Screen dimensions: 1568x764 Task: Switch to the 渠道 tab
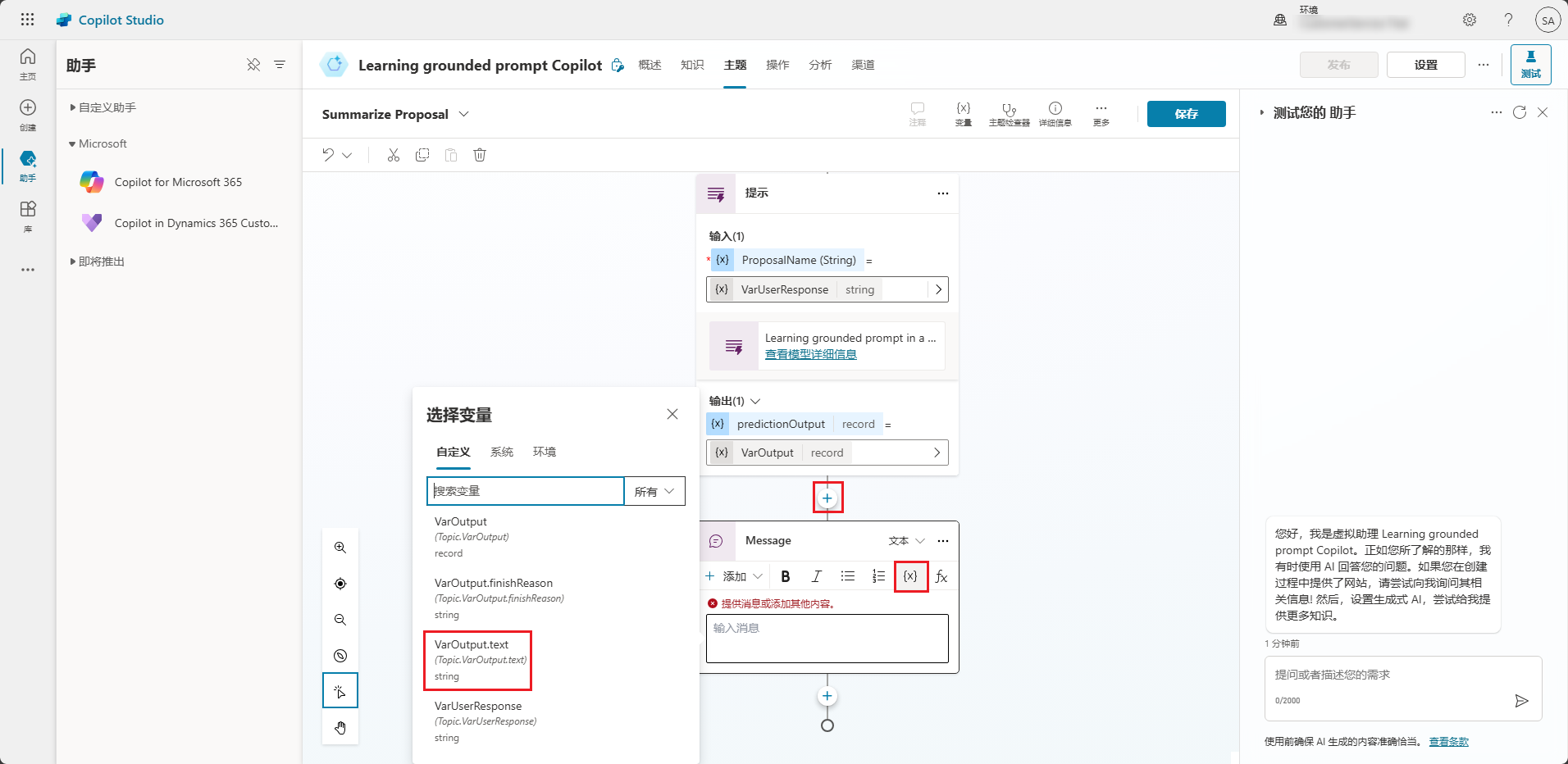(863, 65)
